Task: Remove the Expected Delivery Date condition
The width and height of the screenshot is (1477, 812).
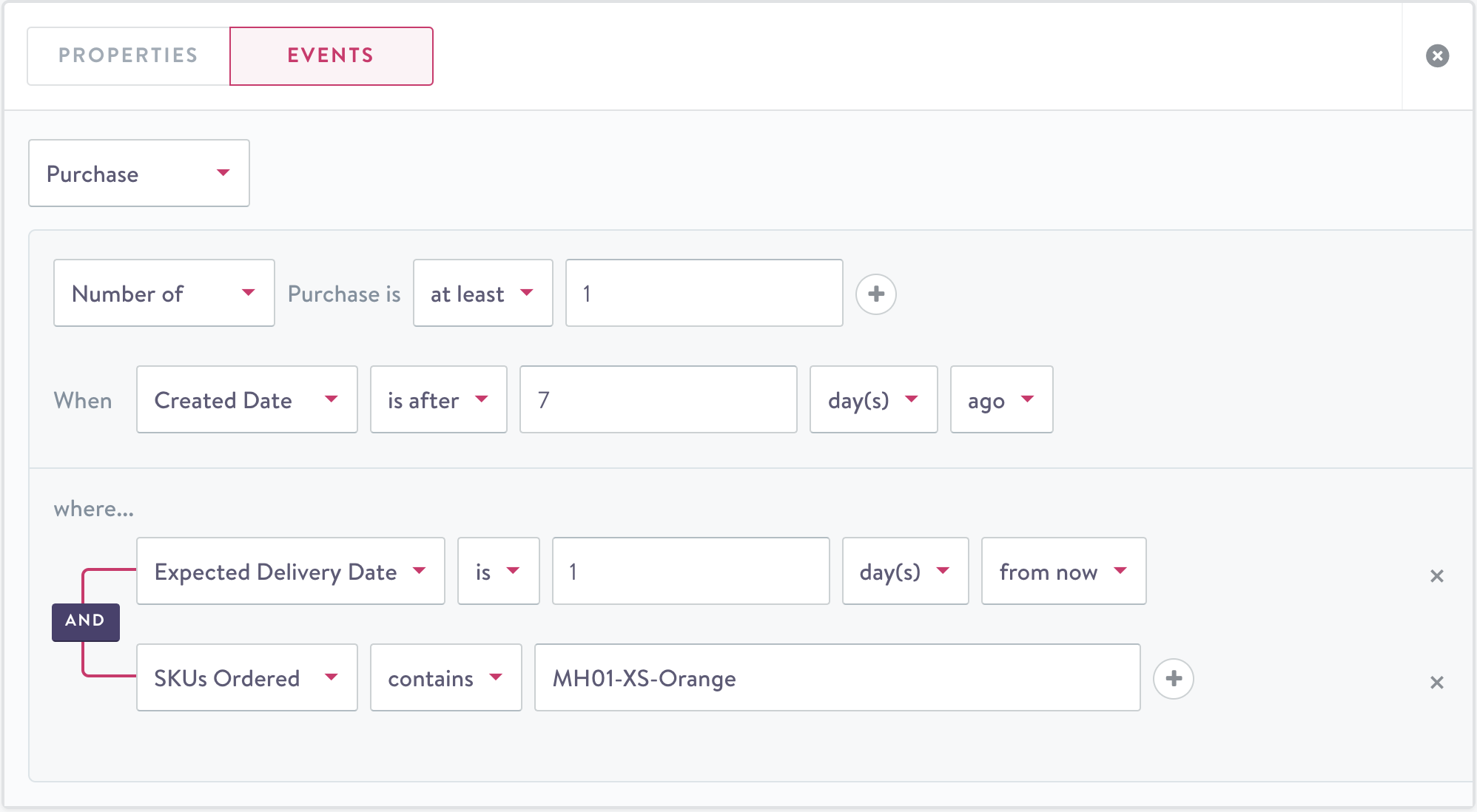Action: (x=1436, y=576)
